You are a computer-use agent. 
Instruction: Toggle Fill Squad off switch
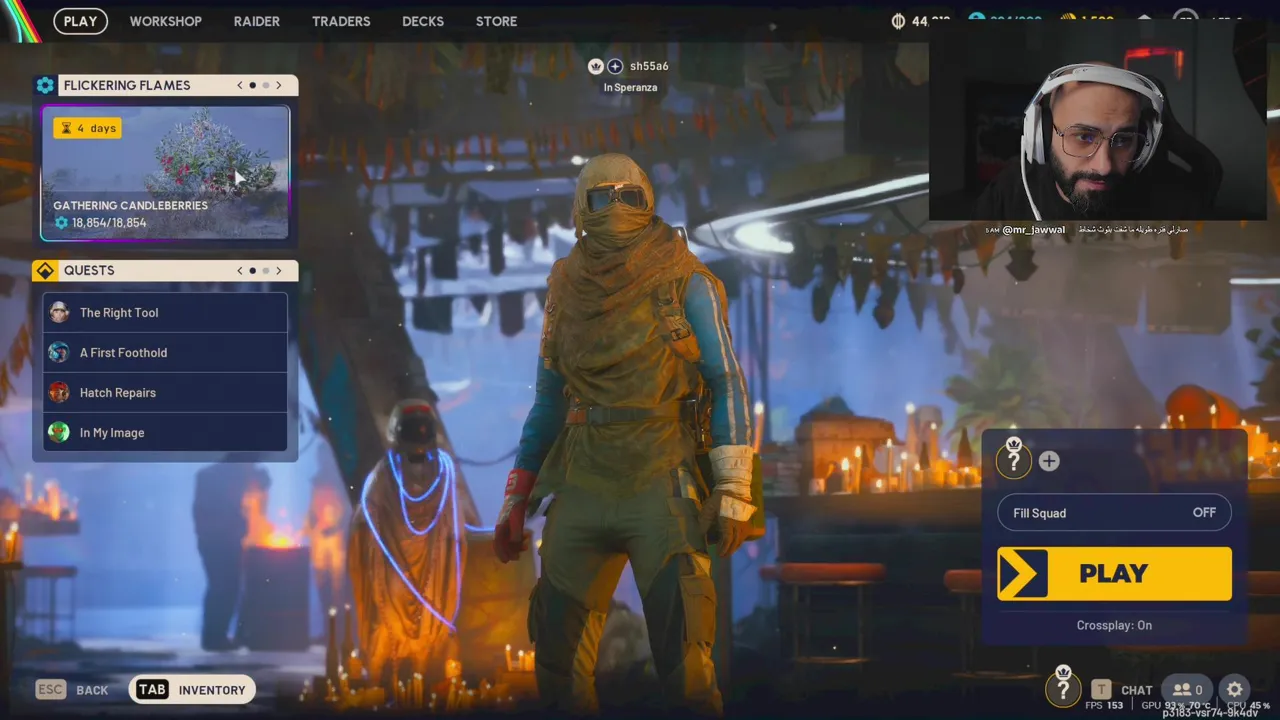tap(1114, 513)
